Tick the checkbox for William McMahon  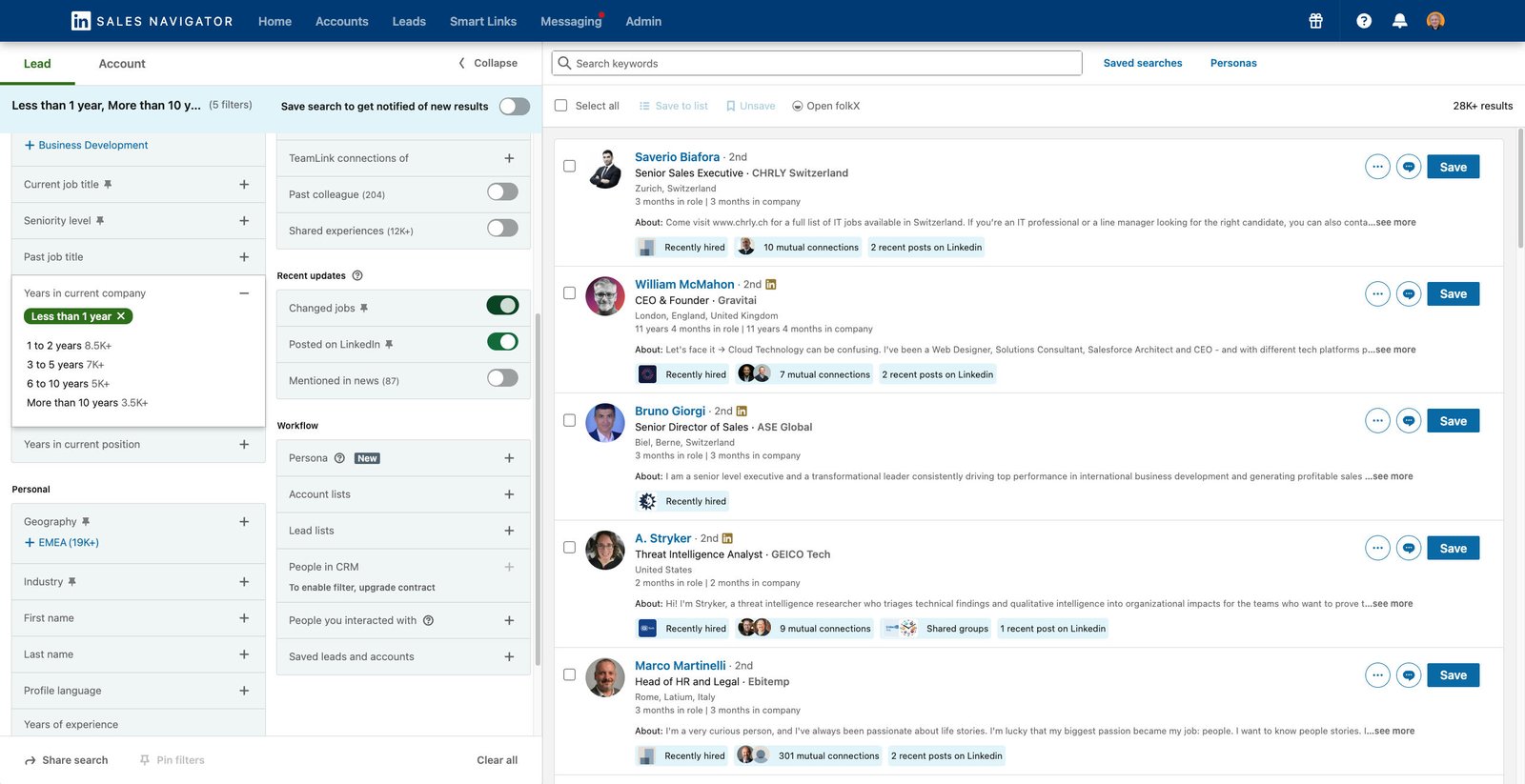pos(569,293)
